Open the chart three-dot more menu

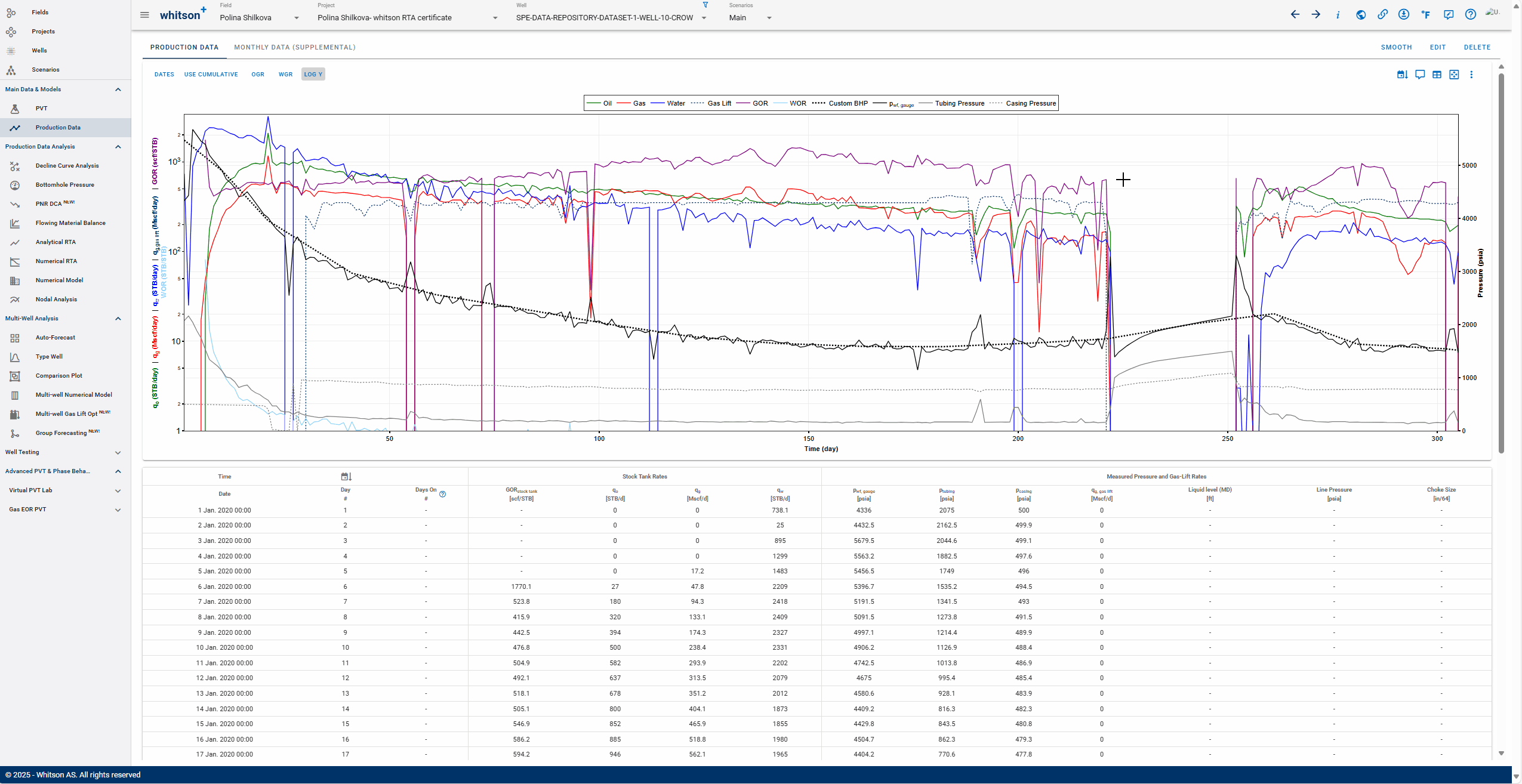tap(1471, 75)
